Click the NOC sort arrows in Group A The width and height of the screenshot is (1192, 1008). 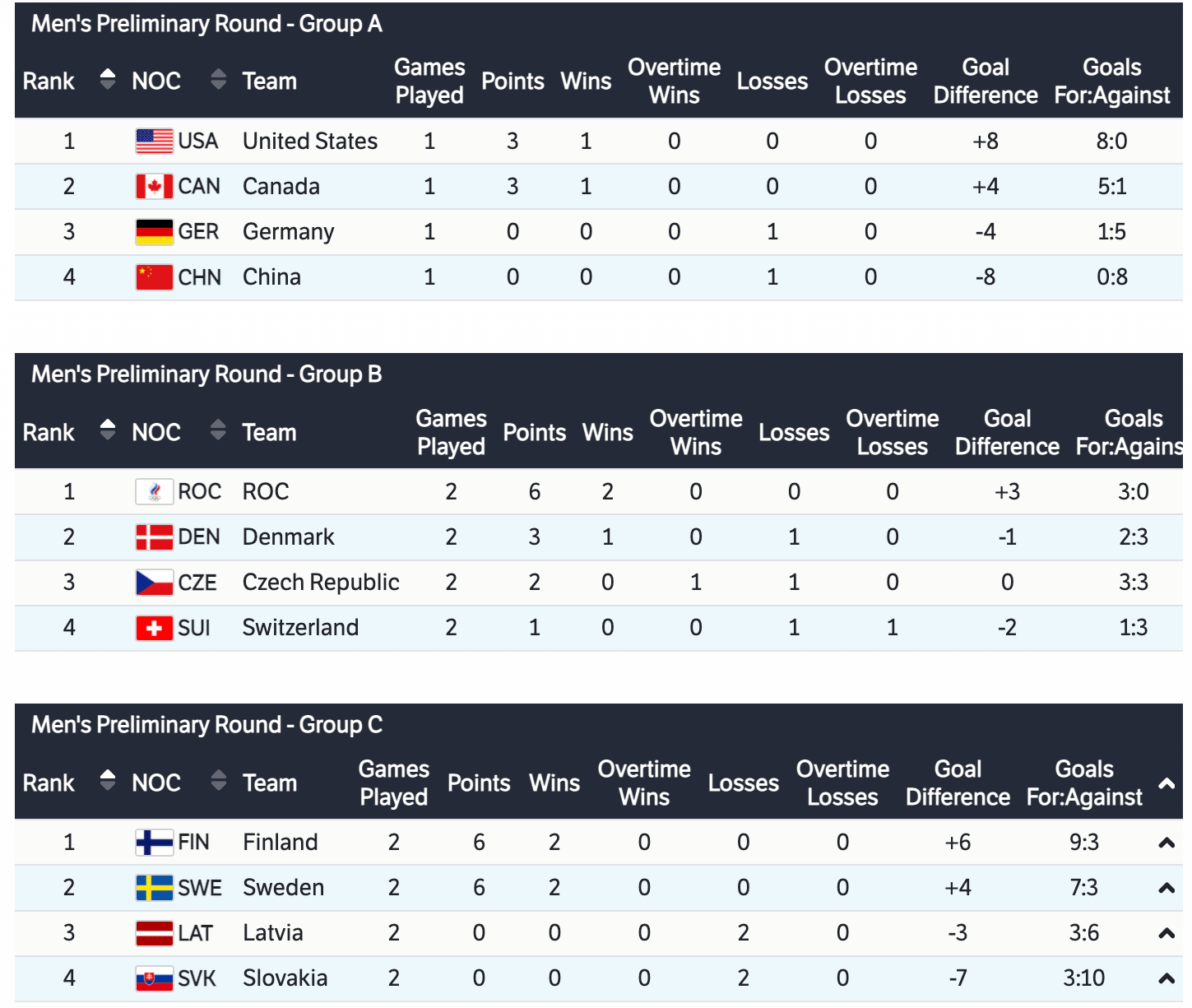(218, 80)
